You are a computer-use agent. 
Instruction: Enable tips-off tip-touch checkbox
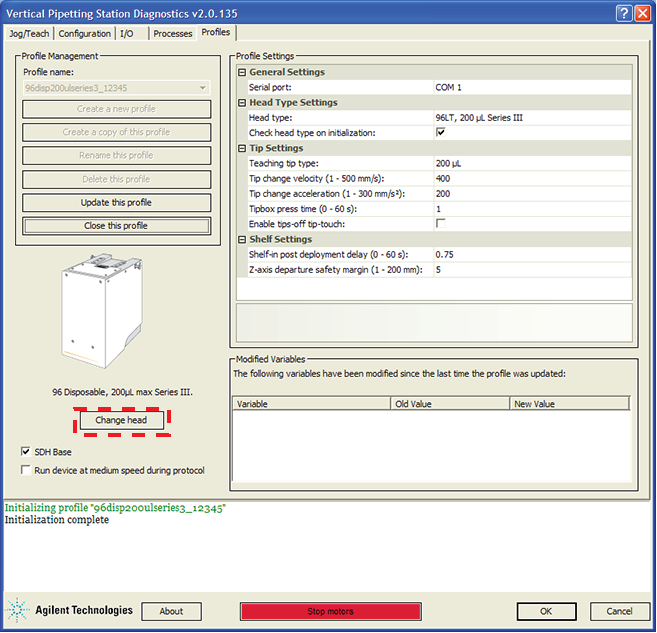pos(440,224)
